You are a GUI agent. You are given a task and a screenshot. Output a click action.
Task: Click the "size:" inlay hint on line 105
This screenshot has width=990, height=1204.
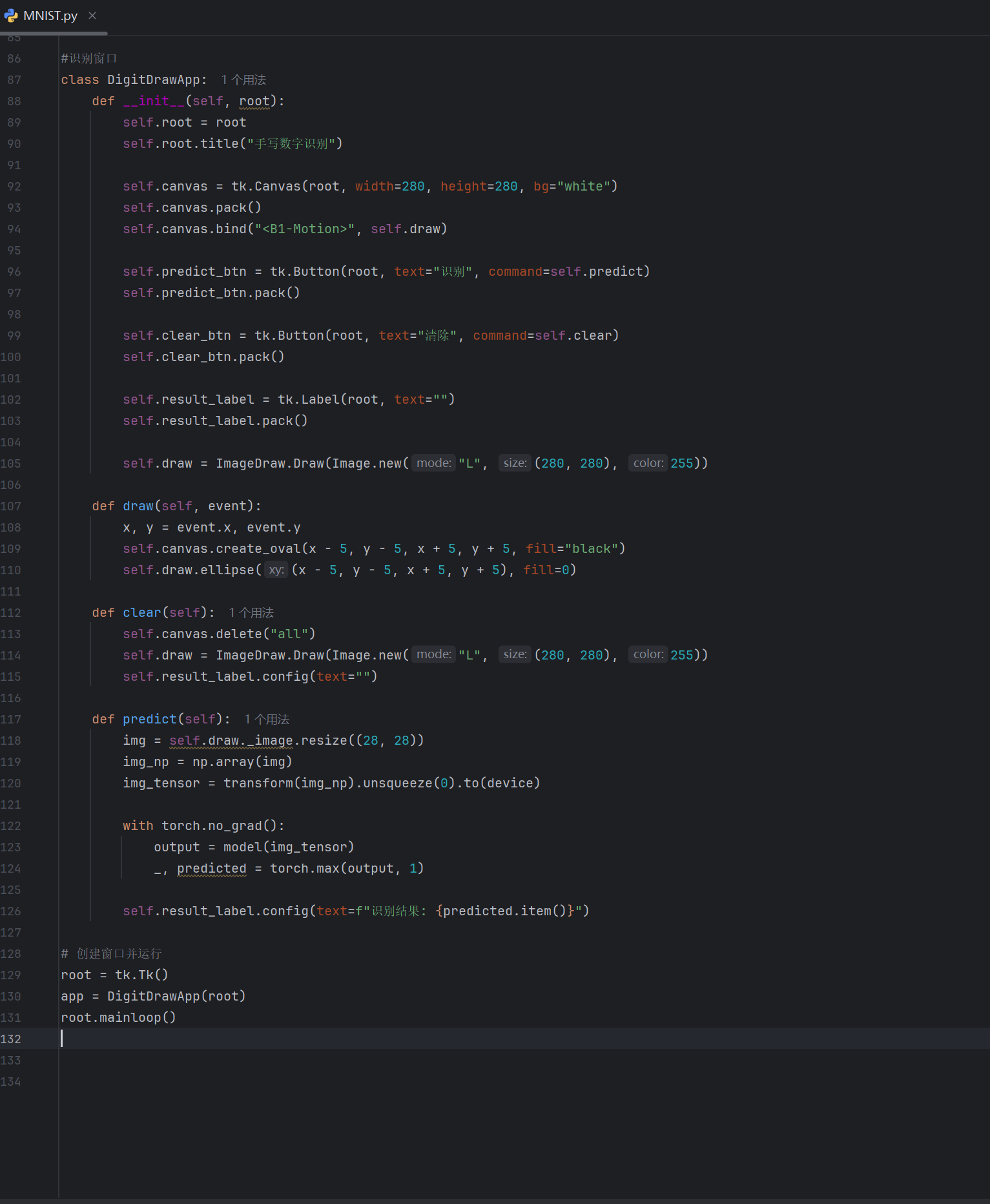click(515, 463)
